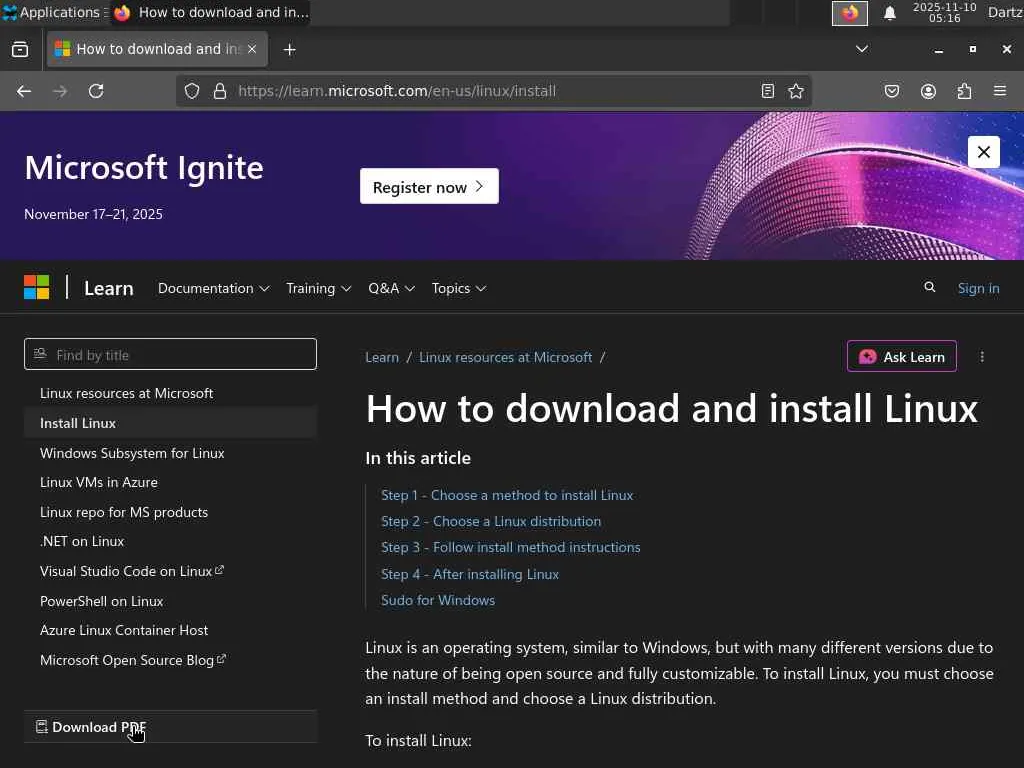Open the notification bell in the system panel
Image resolution: width=1024 pixels, height=768 pixels.
[x=889, y=13]
